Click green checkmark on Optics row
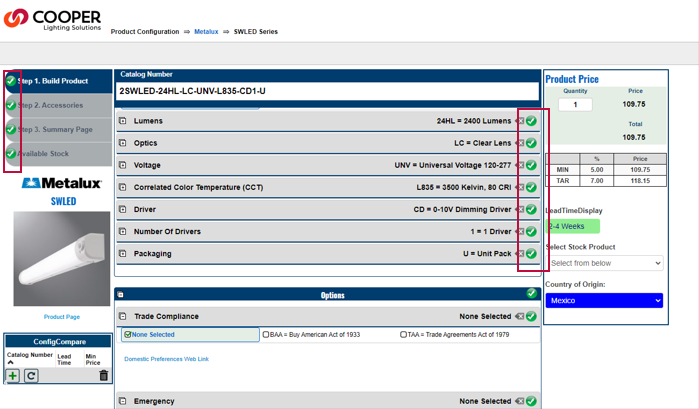The image size is (699, 409). point(531,143)
